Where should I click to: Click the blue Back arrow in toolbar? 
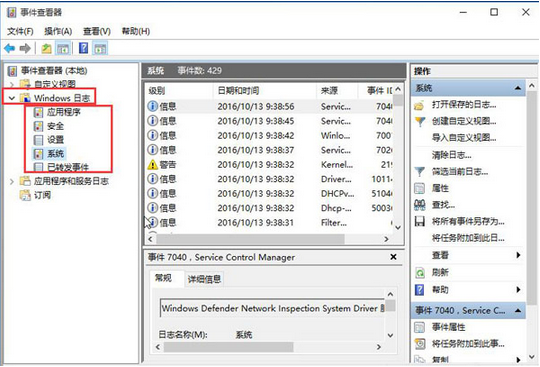point(10,48)
